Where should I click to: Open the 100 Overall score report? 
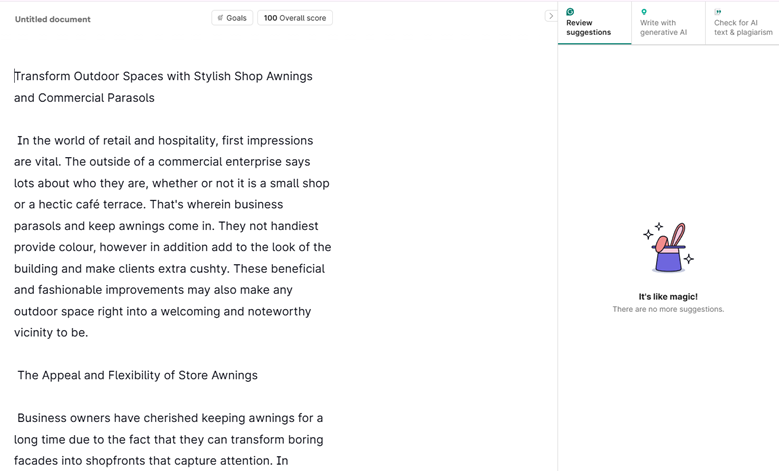(295, 18)
